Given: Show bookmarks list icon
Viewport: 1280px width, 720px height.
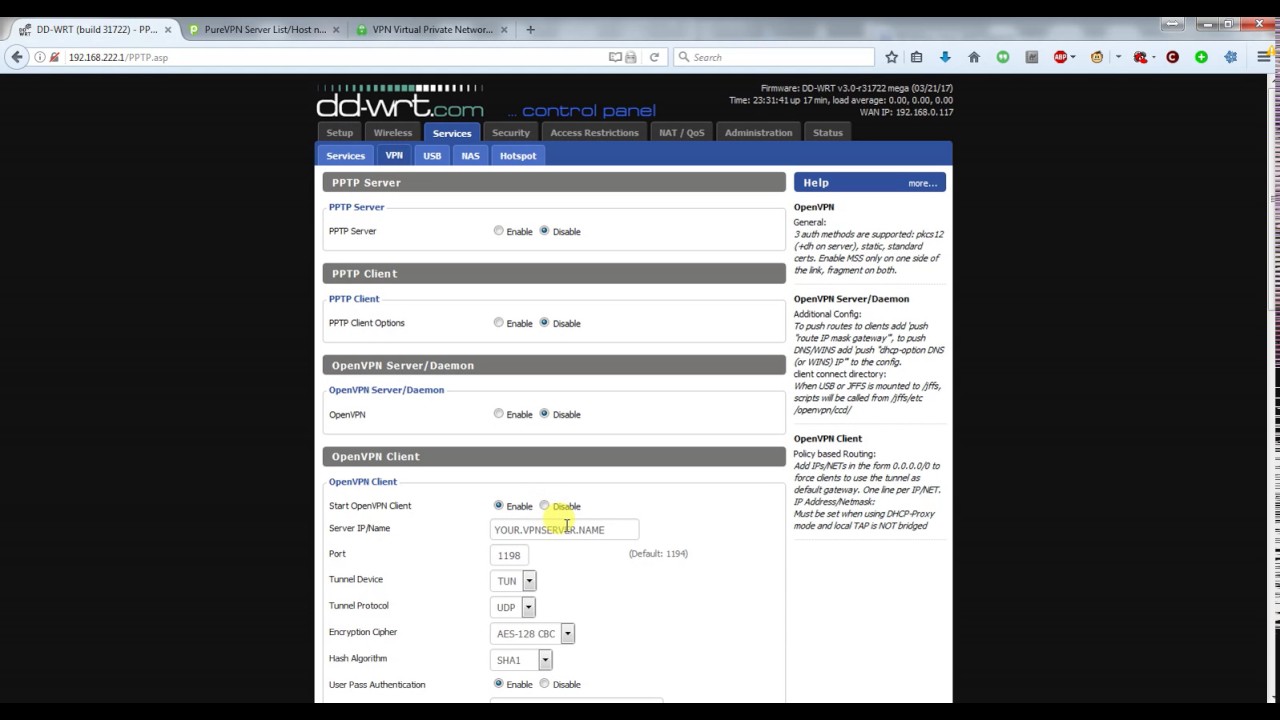Looking at the screenshot, I should click(x=916, y=57).
